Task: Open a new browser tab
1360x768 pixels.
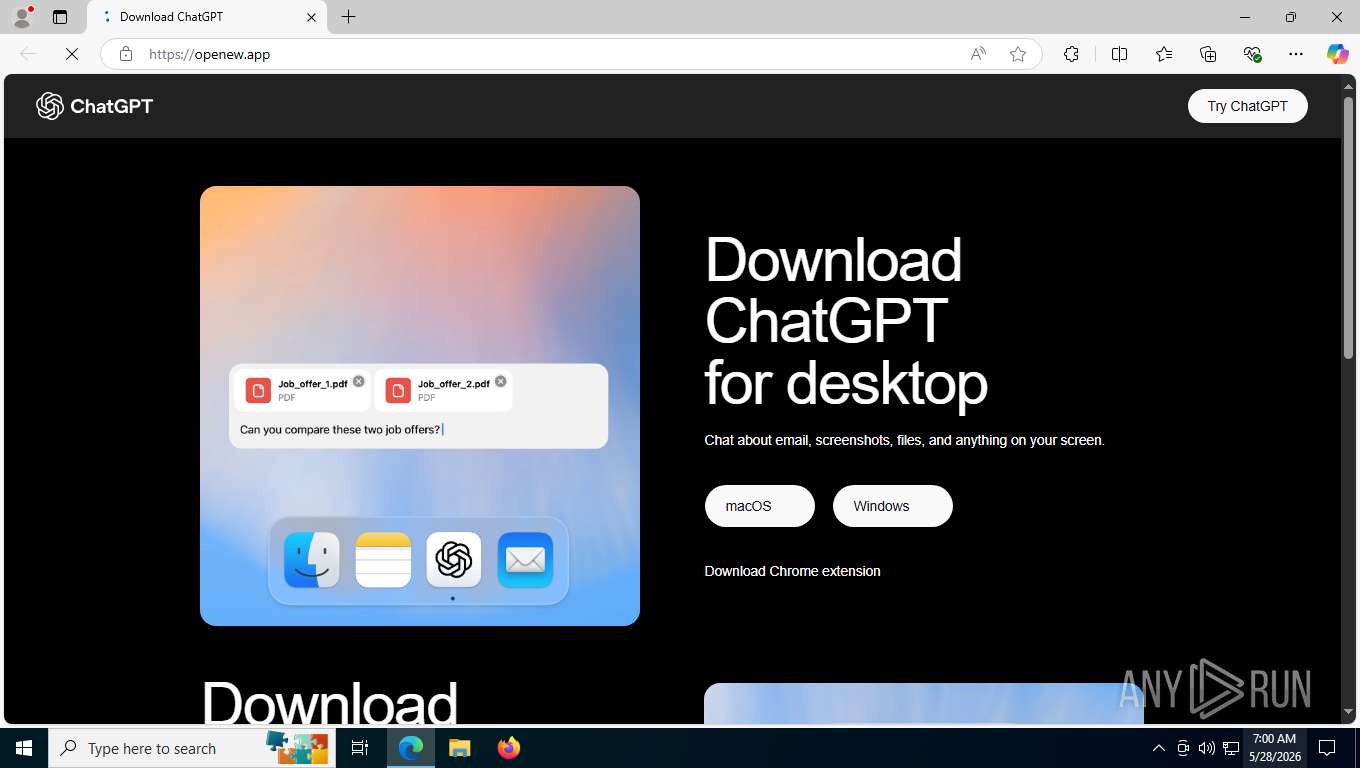Action: point(348,17)
